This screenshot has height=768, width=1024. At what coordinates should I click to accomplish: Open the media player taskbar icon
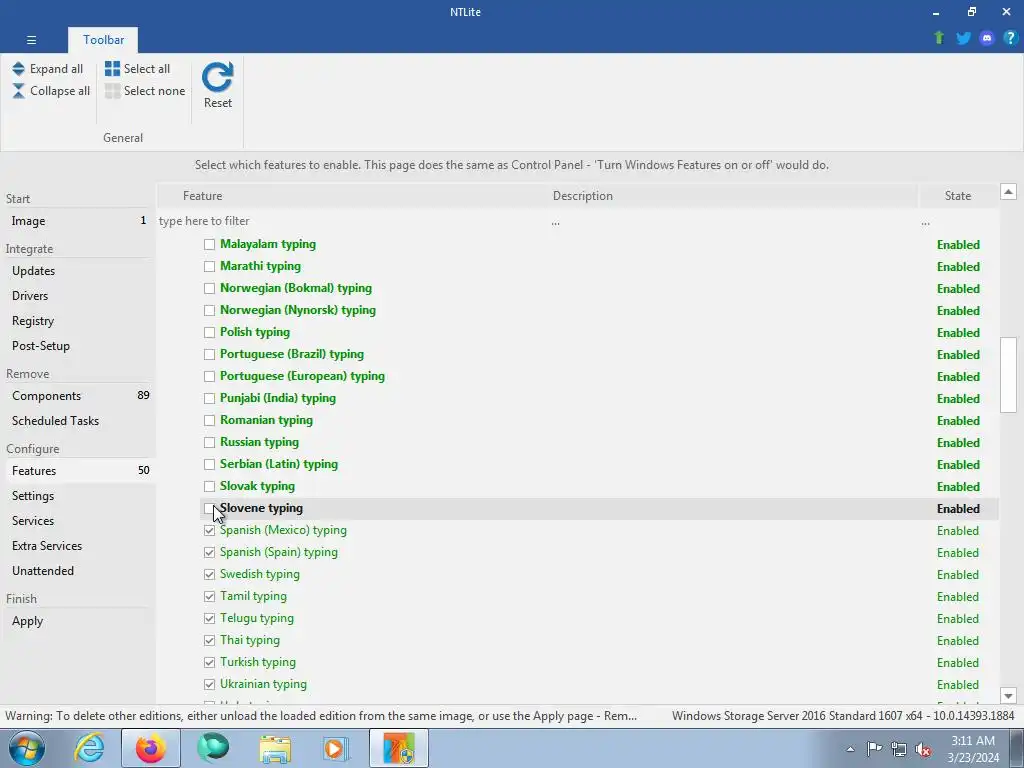coord(336,748)
